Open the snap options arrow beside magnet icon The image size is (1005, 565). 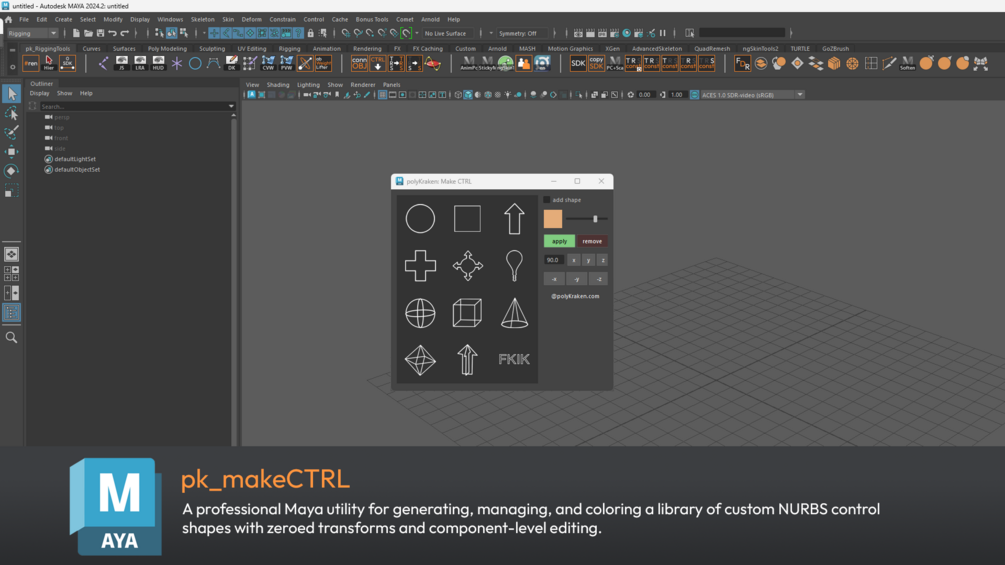click(417, 33)
